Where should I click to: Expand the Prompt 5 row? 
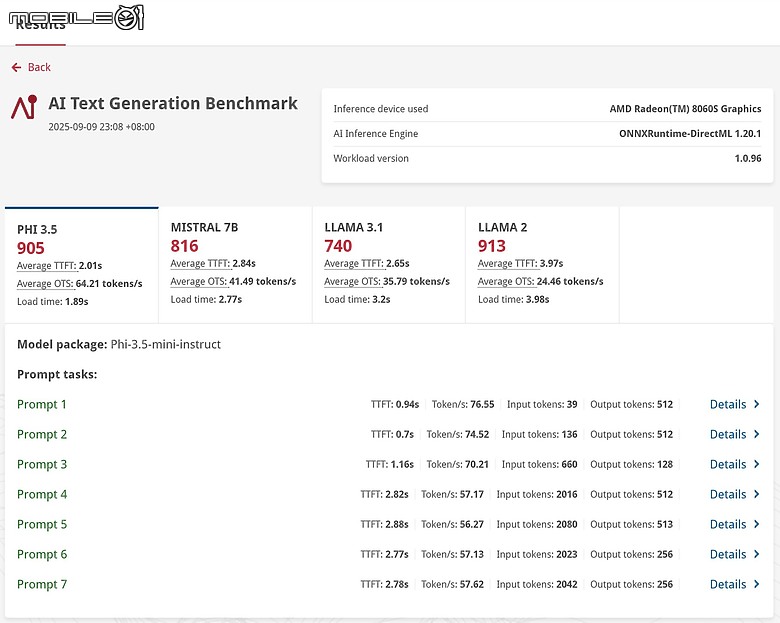pos(42,525)
